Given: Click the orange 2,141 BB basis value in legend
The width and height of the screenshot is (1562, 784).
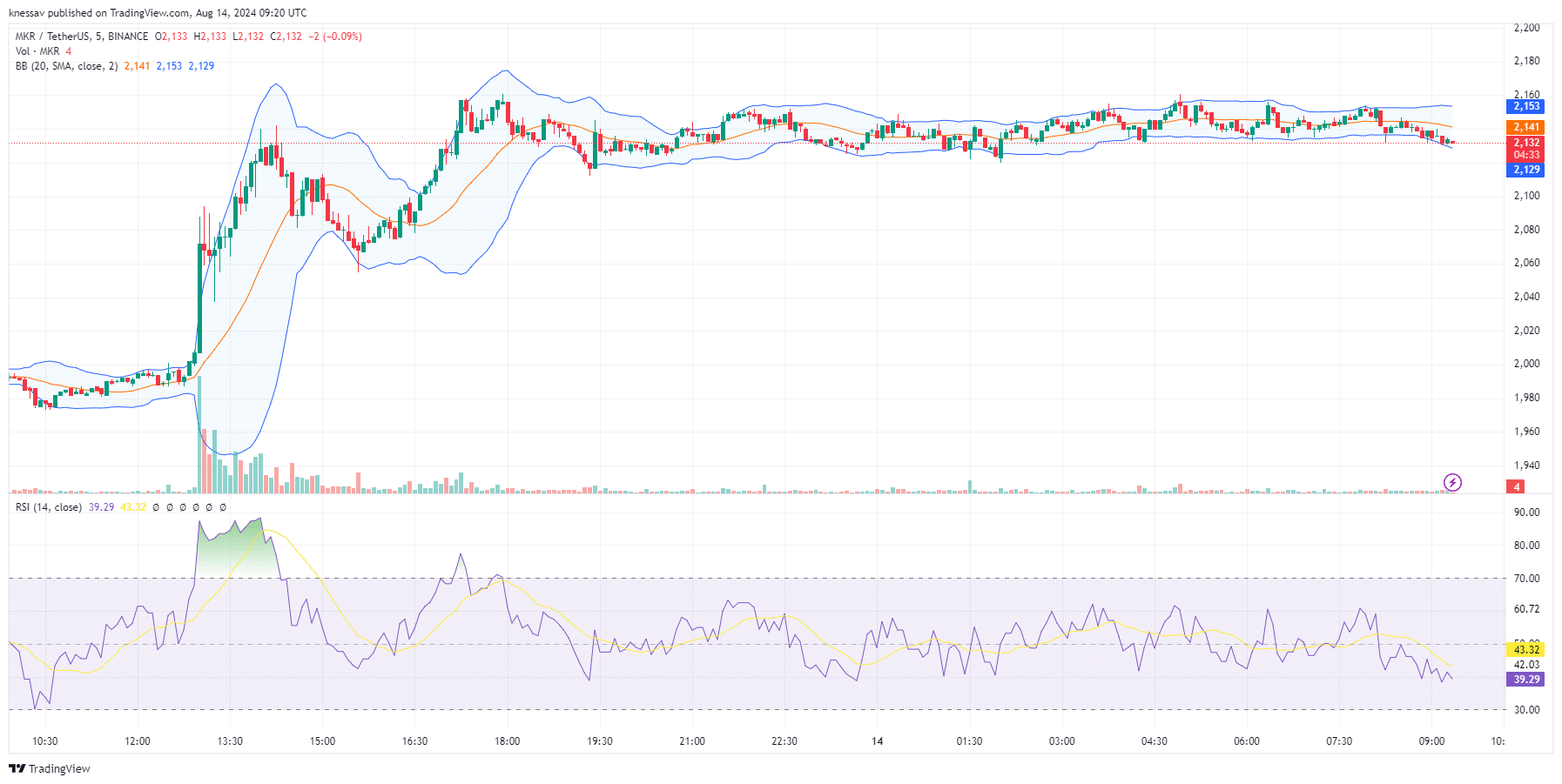Looking at the screenshot, I should tap(137, 66).
